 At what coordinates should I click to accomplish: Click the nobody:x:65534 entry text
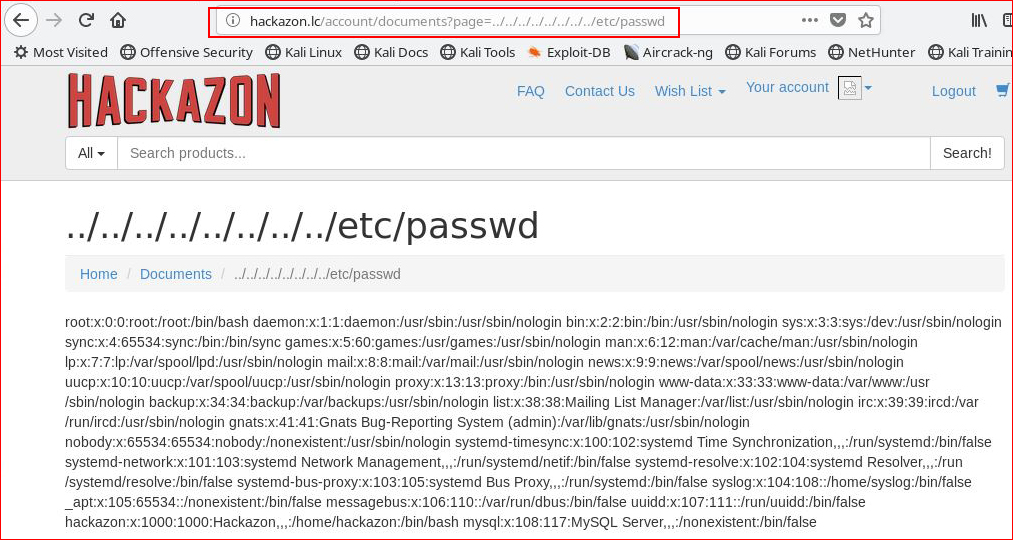coord(258,442)
